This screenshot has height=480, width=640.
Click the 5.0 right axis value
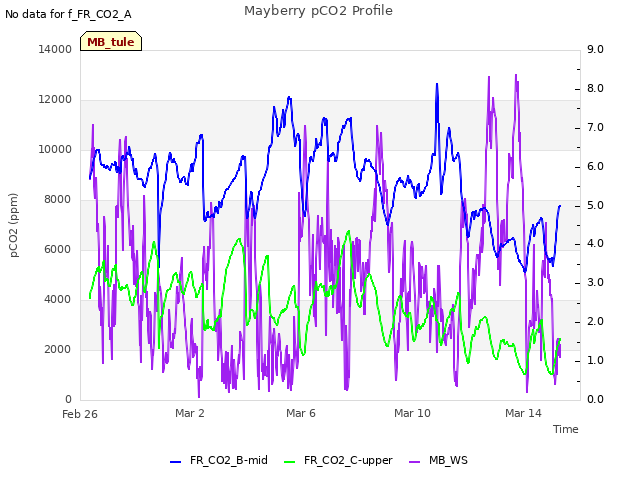595,205
